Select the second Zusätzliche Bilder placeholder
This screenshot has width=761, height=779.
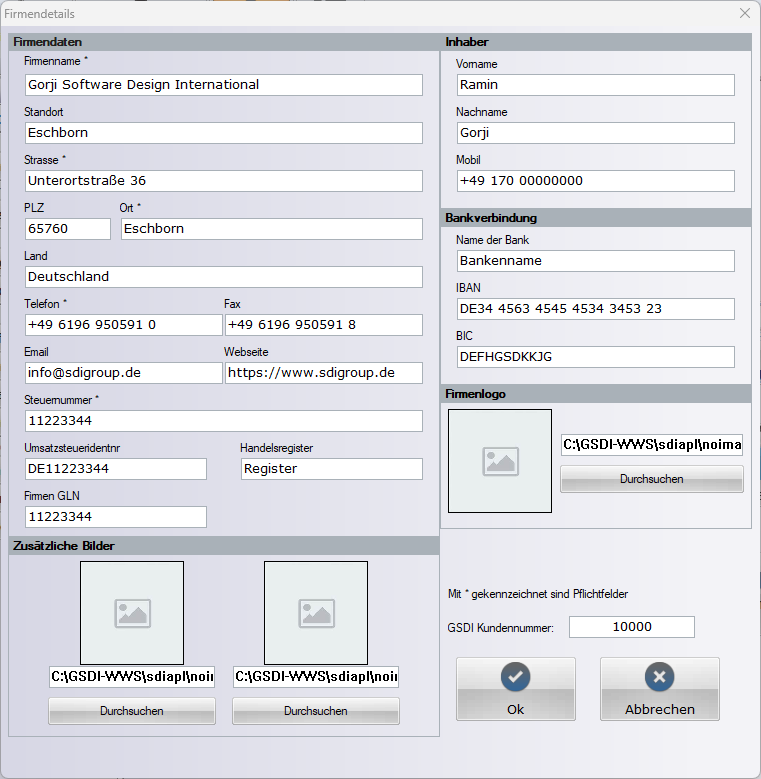point(316,613)
